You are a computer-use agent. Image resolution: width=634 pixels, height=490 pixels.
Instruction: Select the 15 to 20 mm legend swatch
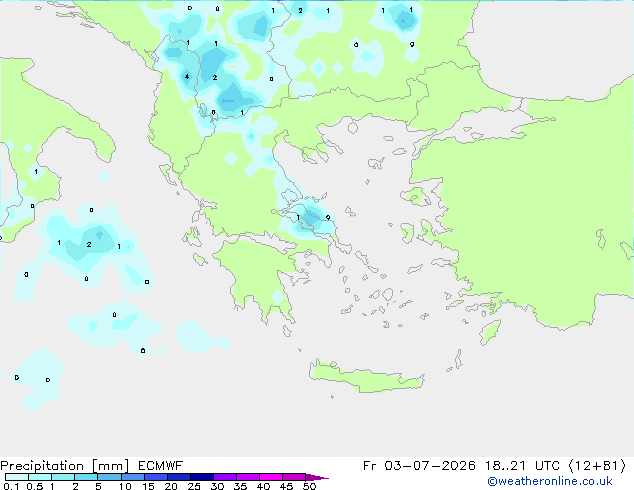tap(155, 477)
